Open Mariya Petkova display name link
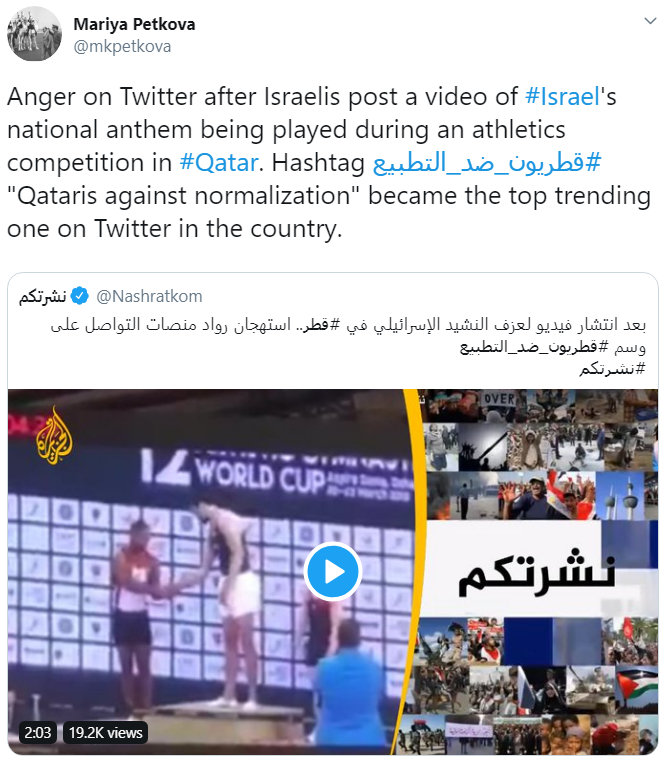The width and height of the screenshot is (665, 762). pos(134,24)
